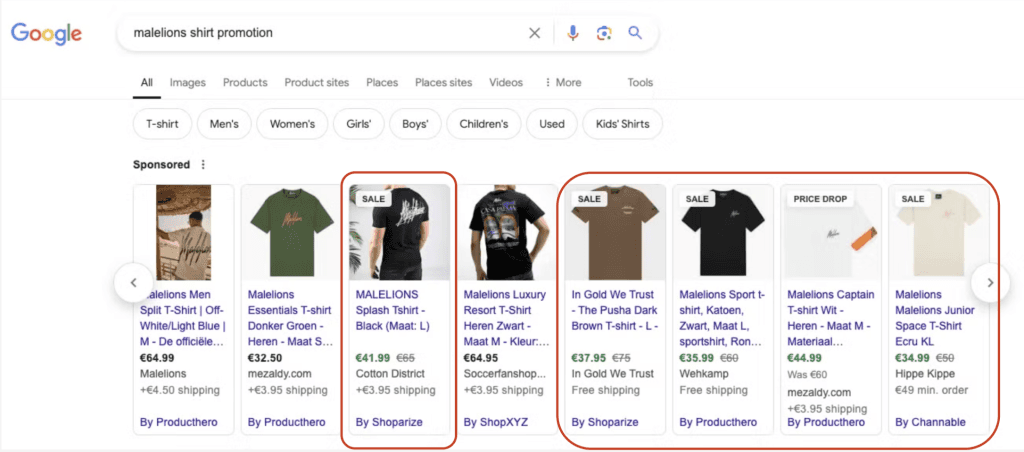Switch to the Places tab
1024x452 pixels.
tap(382, 83)
